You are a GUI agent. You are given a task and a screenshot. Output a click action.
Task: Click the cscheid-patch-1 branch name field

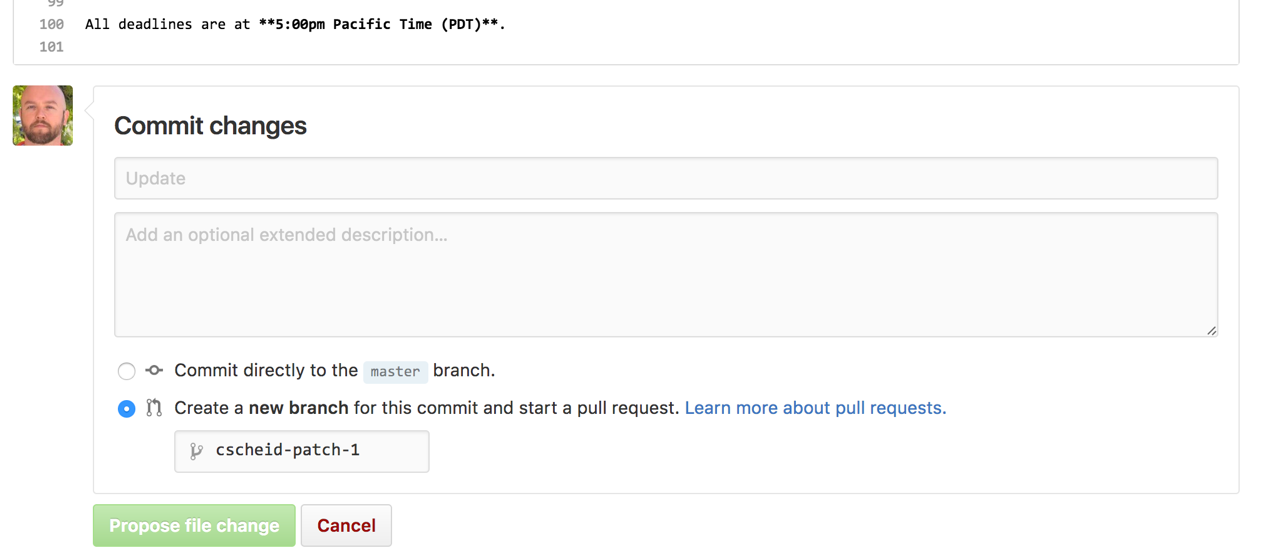click(x=310, y=451)
